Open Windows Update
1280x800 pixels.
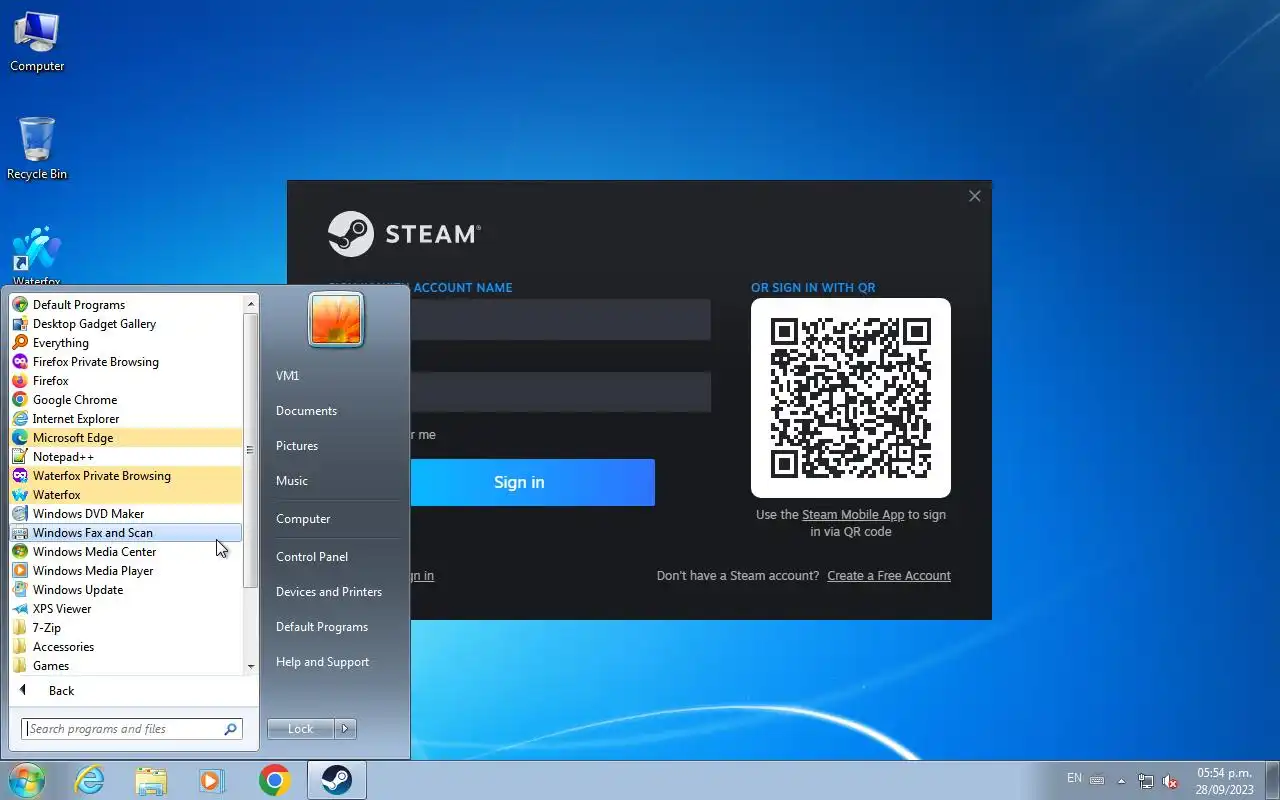(126, 590)
